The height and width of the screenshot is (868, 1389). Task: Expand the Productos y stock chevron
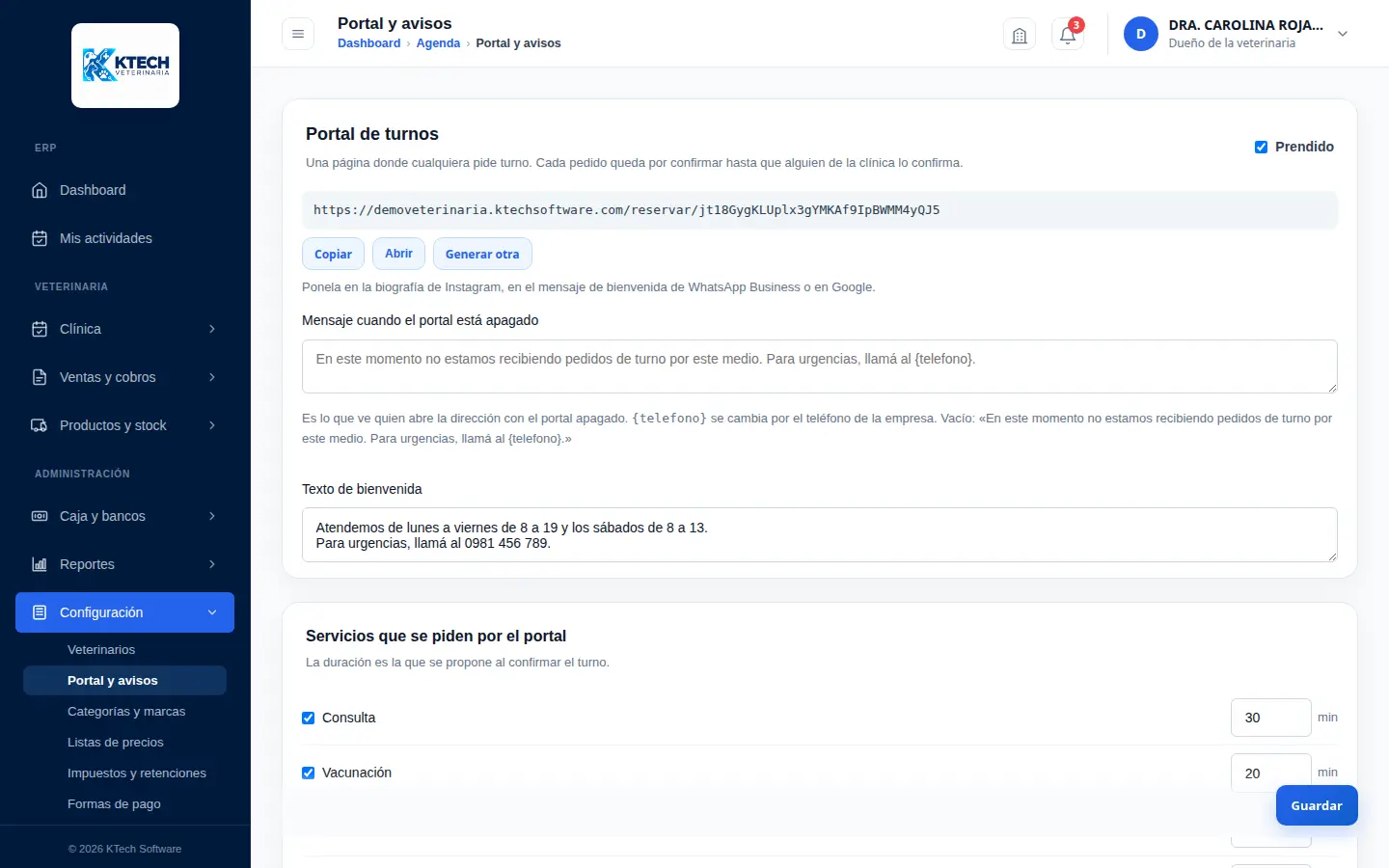pos(212,425)
